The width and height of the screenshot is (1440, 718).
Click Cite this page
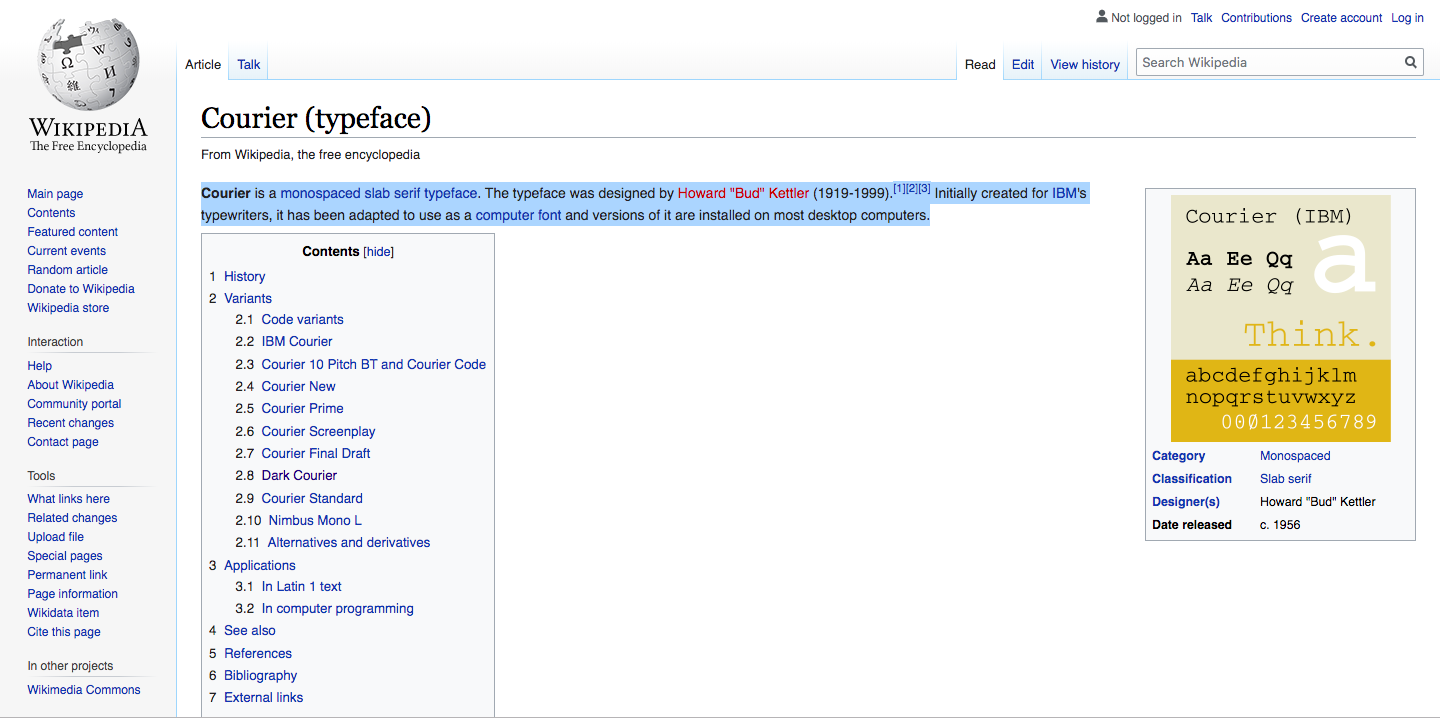[x=64, y=632]
